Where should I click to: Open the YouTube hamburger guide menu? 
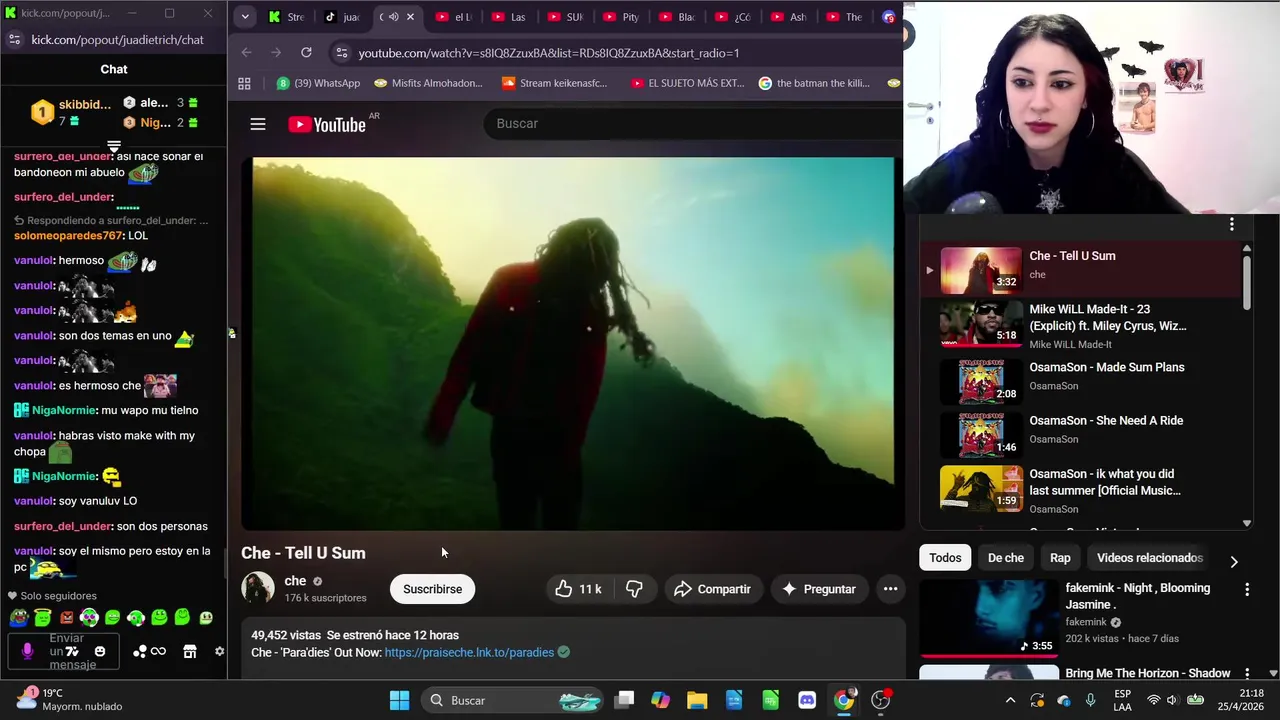[x=258, y=124]
